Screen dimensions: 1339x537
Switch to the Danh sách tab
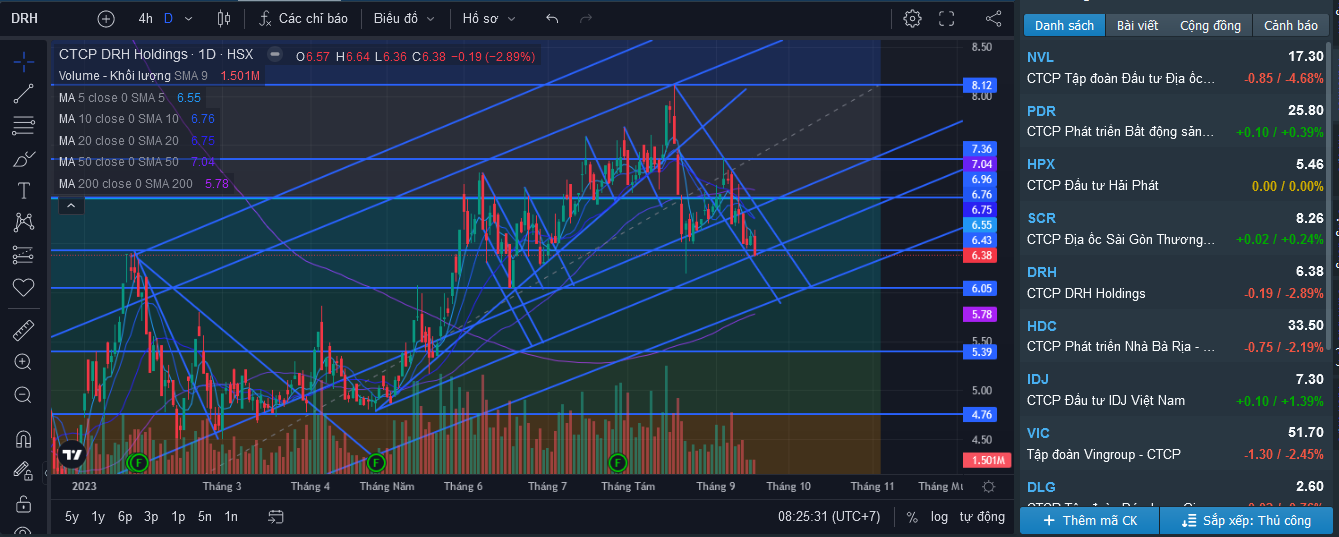1064,26
